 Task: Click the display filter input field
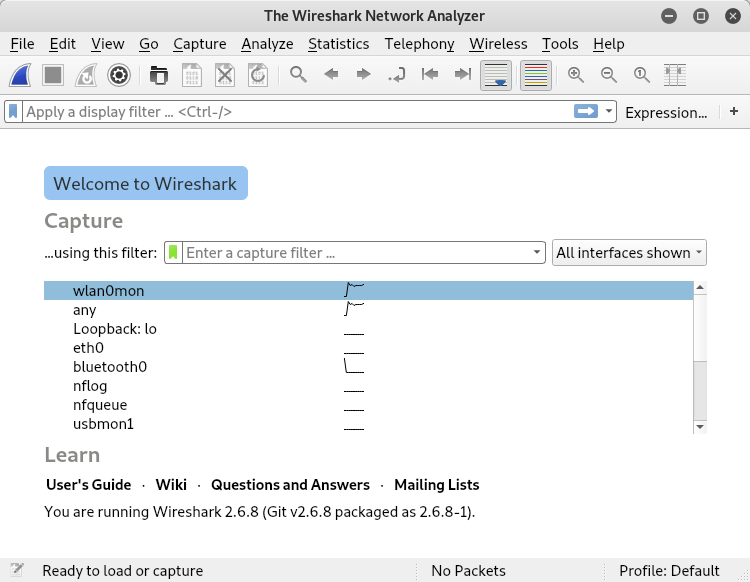pyautogui.click(x=297, y=111)
